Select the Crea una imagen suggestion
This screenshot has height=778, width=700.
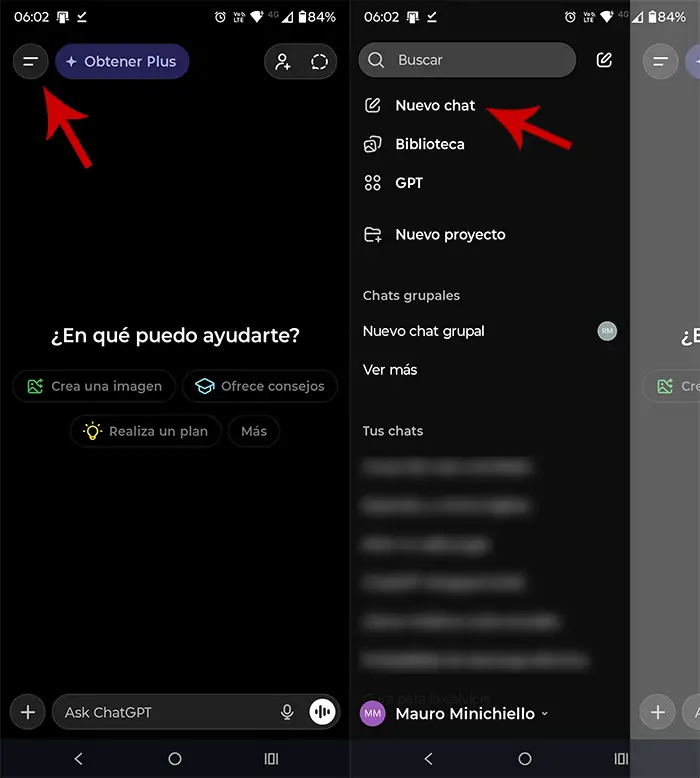[x=94, y=386]
